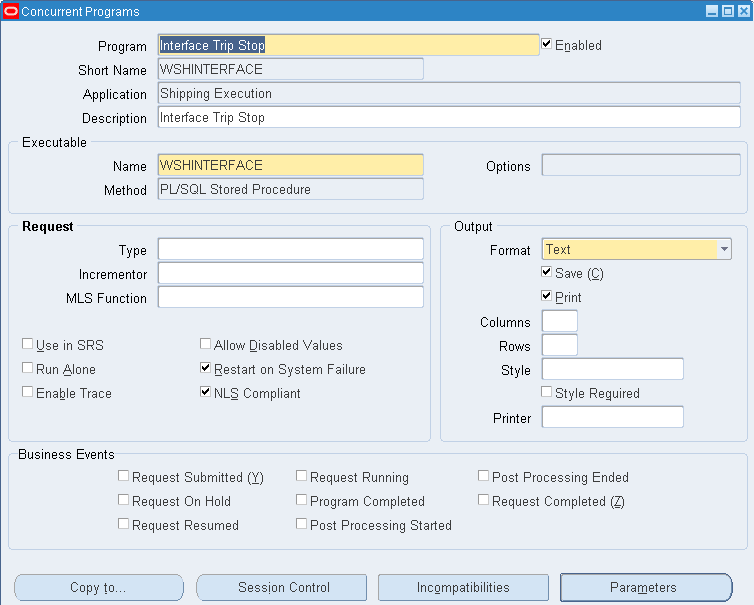
Task: Check Allow Disabled Values
Action: (205, 344)
